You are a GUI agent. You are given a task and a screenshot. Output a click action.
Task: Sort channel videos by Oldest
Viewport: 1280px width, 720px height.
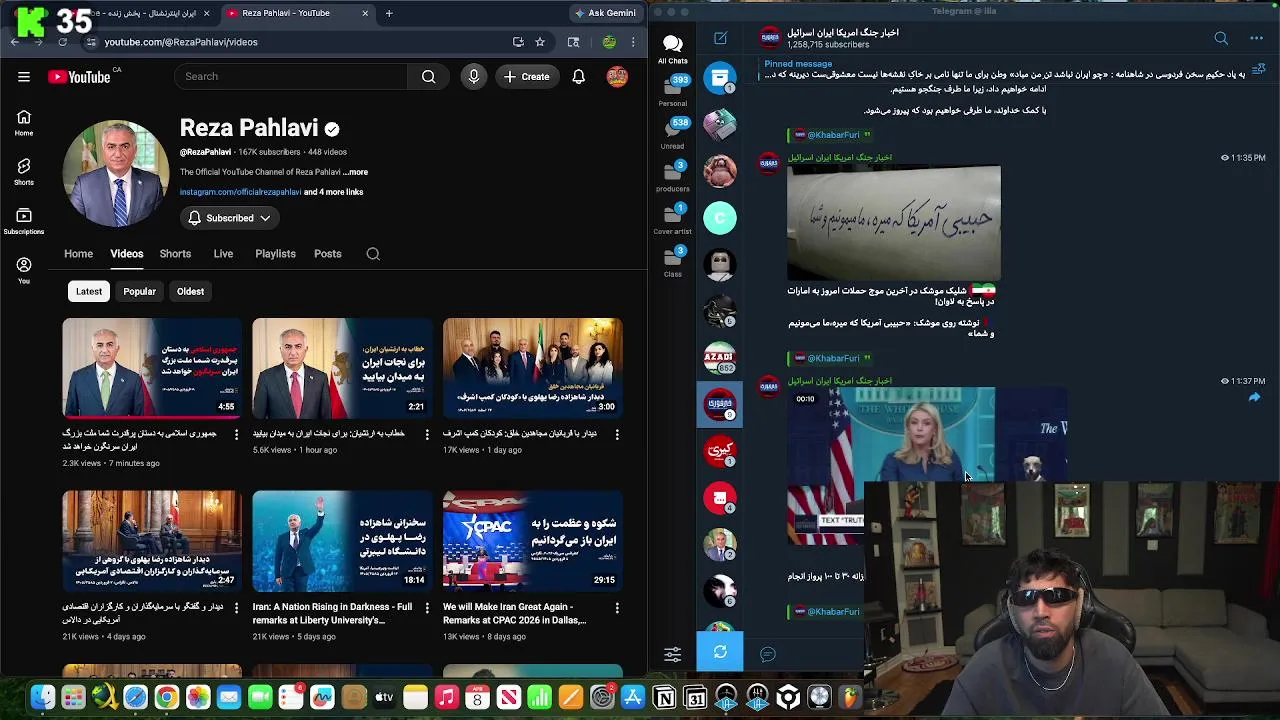[x=190, y=291]
